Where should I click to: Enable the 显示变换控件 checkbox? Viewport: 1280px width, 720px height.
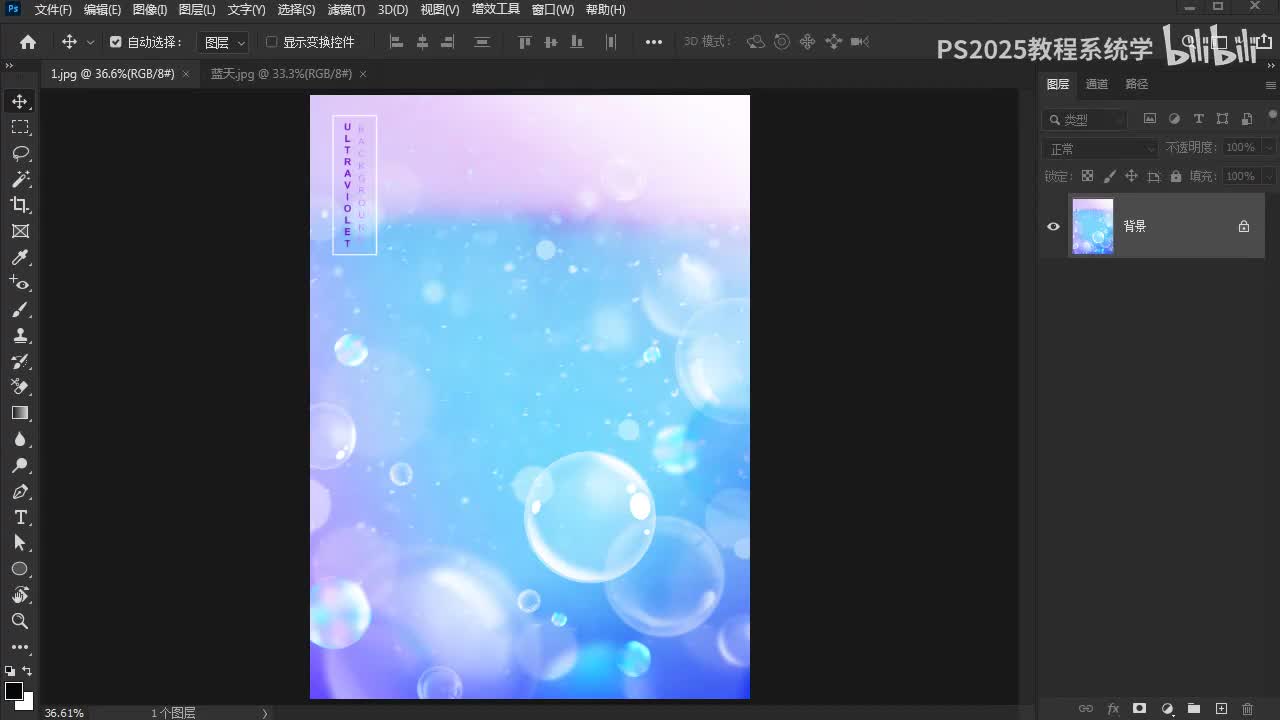271,42
